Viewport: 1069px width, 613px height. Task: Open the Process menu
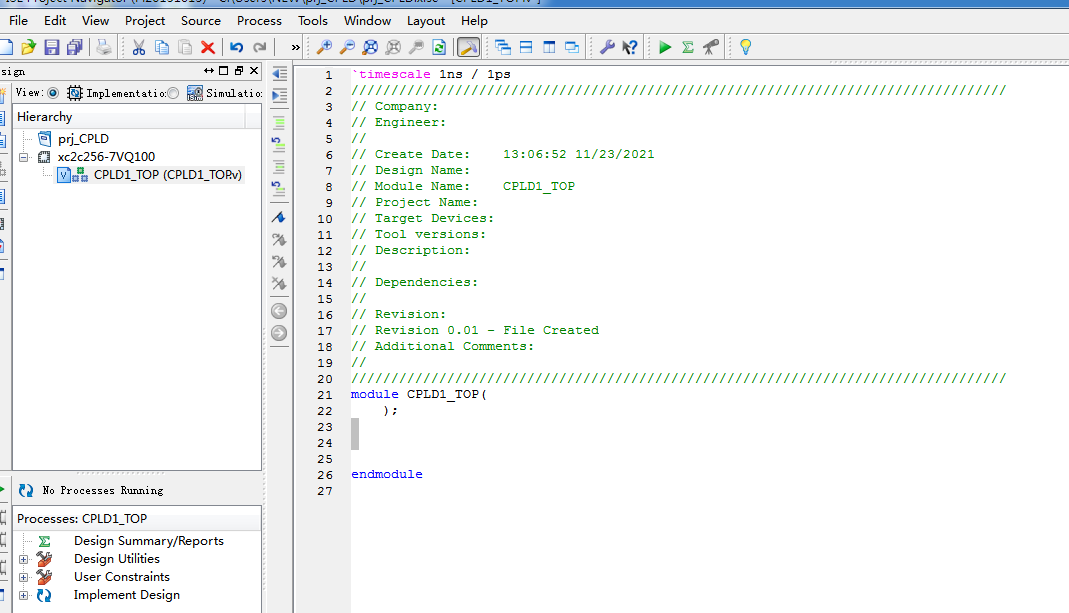coord(259,20)
